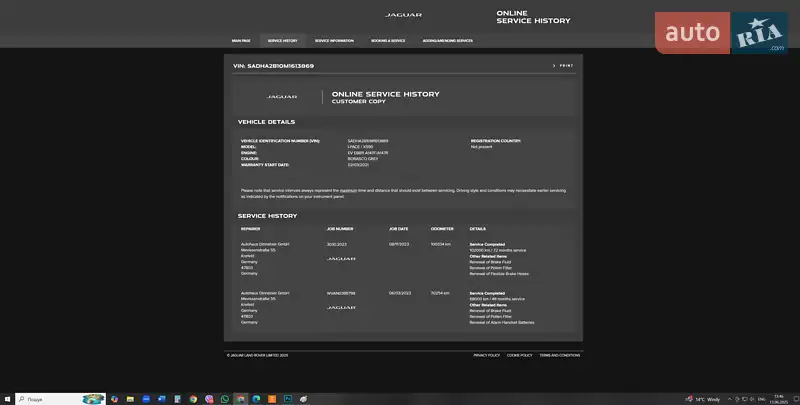Open WhatsApp from the taskbar
This screenshot has height=405, width=800.
(x=224, y=399)
